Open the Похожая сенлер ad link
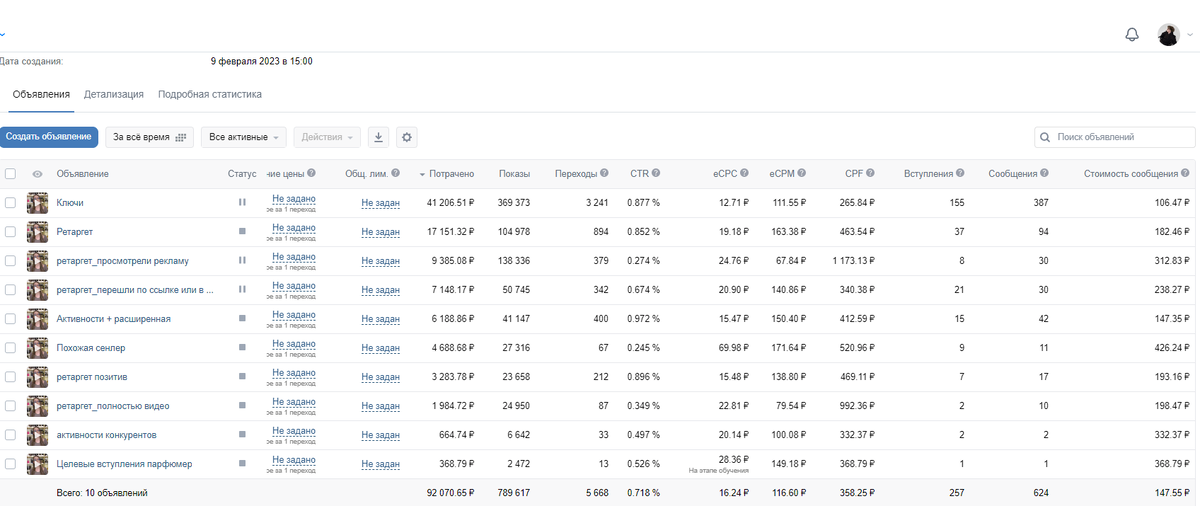This screenshot has width=1200, height=506. pos(91,348)
